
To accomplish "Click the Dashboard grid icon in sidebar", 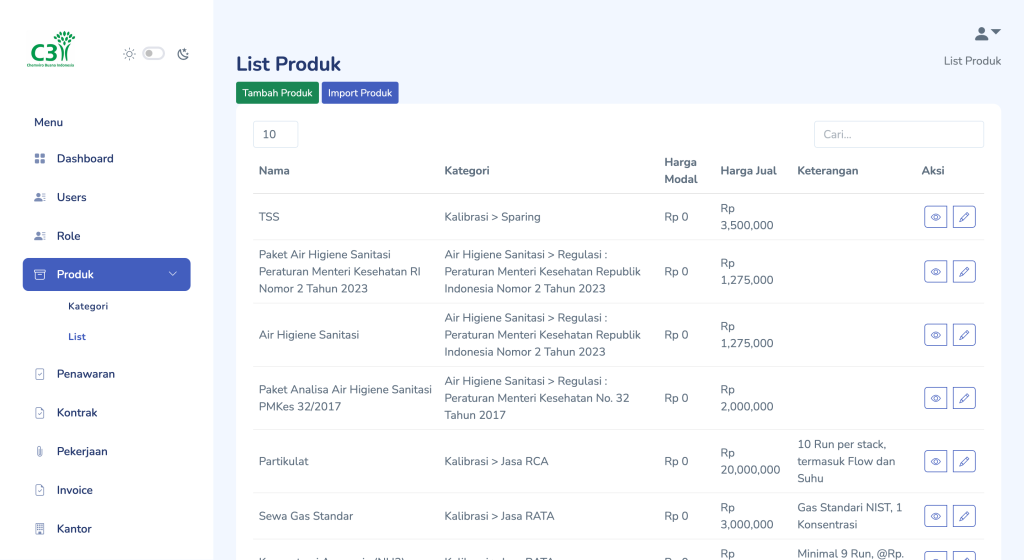I will pos(40,159).
